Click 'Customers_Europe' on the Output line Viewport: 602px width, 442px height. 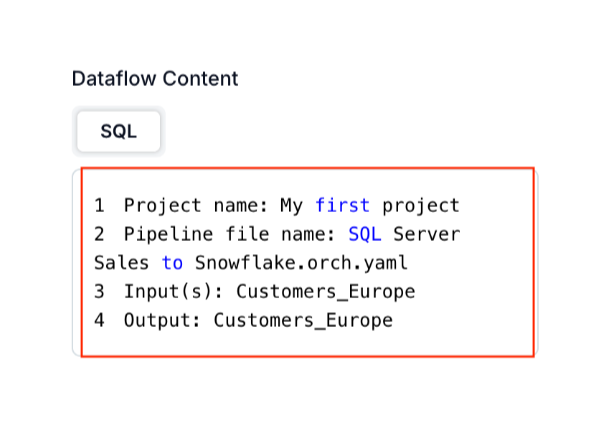303,321
